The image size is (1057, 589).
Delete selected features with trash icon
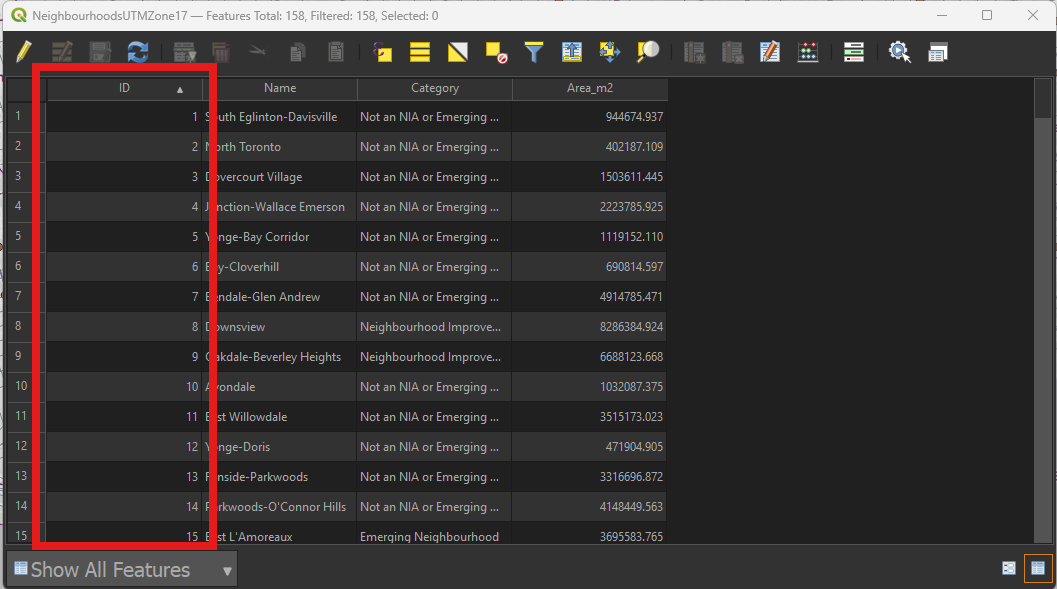[221, 52]
